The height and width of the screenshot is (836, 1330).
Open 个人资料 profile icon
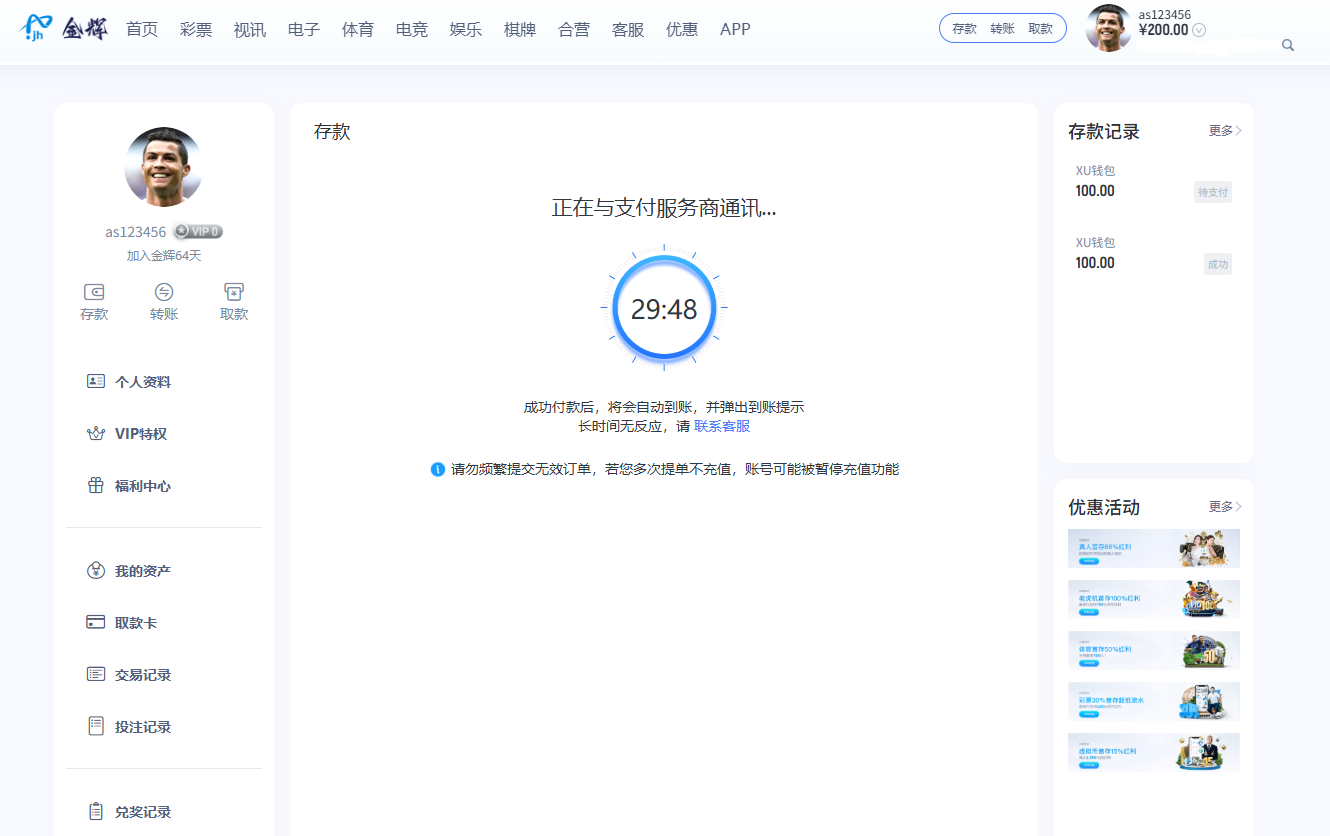96,381
